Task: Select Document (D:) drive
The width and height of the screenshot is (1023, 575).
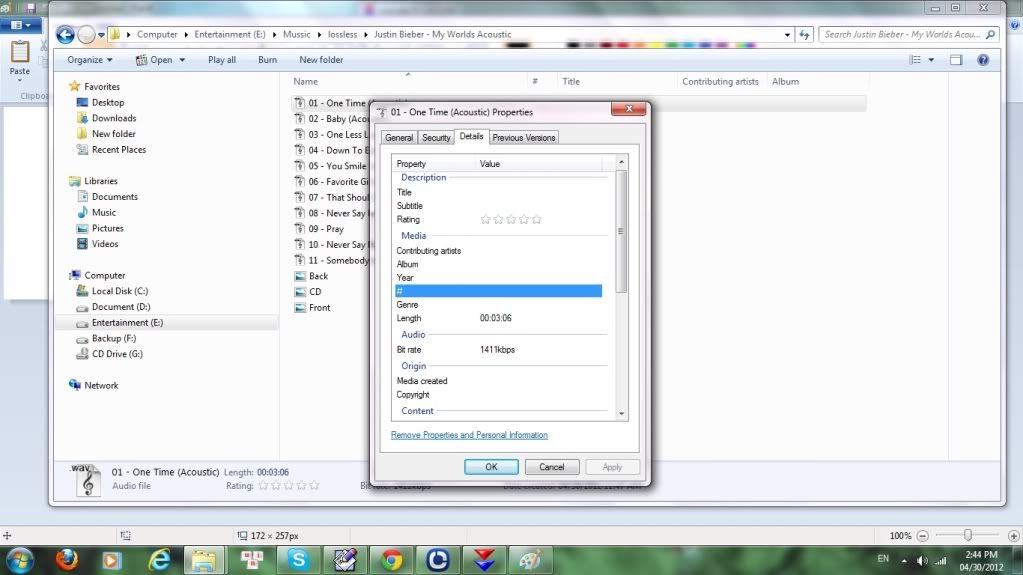Action: tap(121, 307)
